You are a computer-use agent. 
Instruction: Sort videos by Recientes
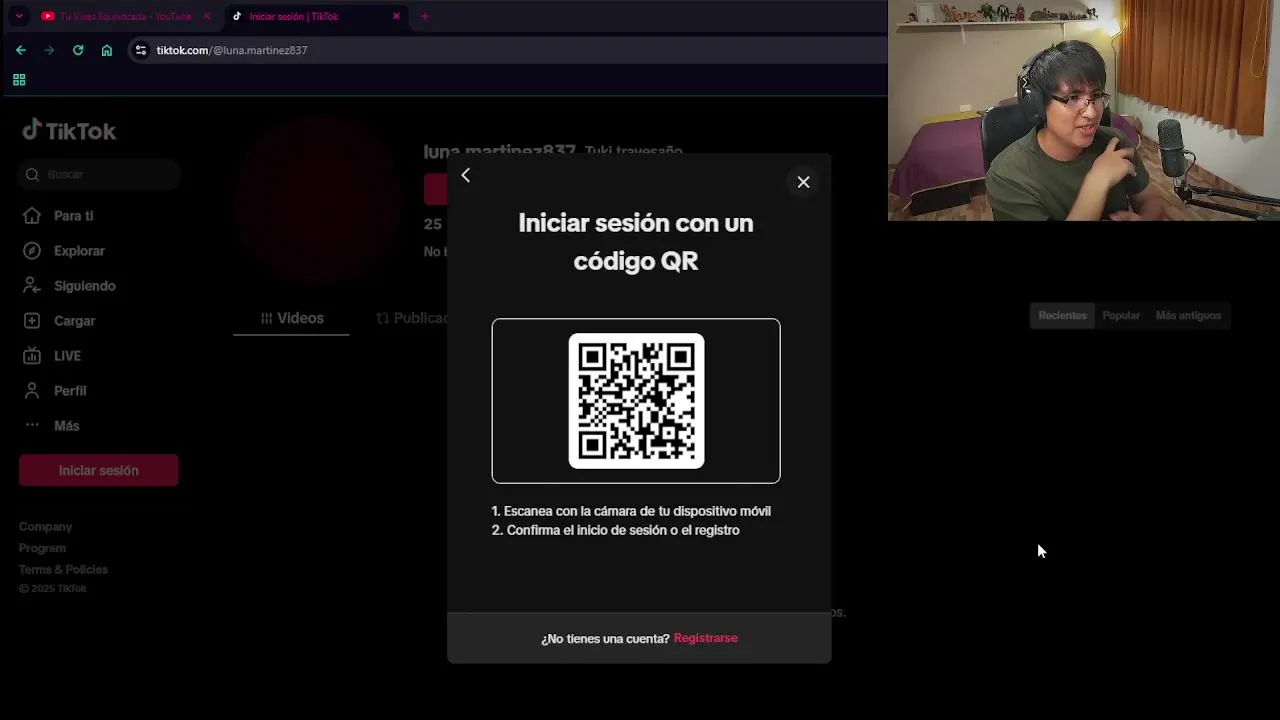pyautogui.click(x=1062, y=315)
